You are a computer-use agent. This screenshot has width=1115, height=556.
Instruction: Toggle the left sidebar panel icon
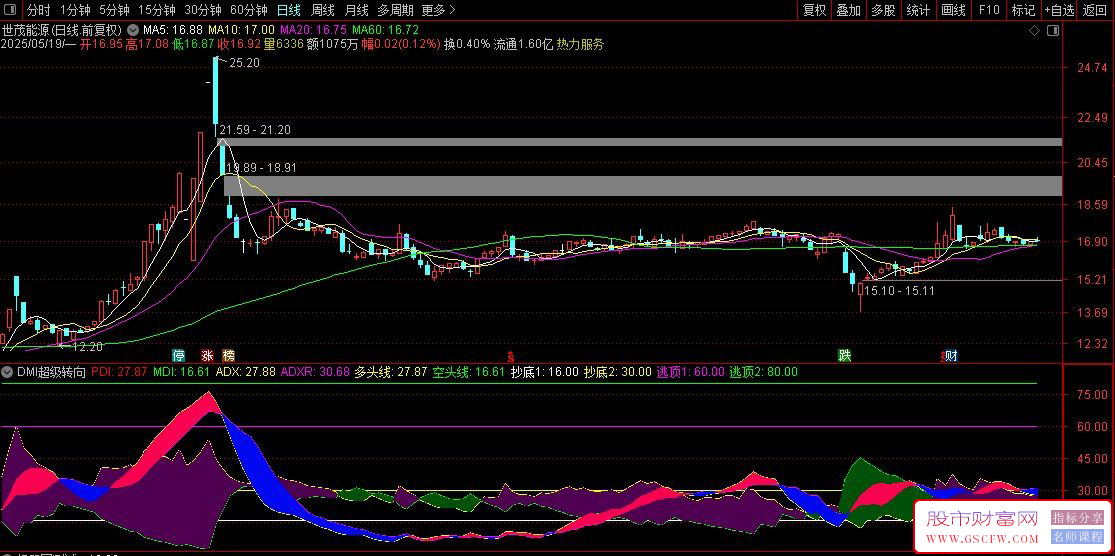point(11,10)
